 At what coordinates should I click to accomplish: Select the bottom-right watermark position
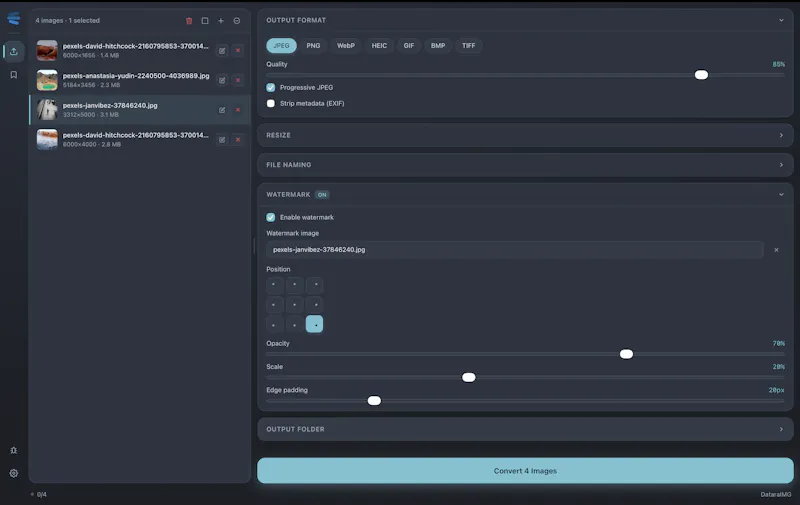(315, 324)
